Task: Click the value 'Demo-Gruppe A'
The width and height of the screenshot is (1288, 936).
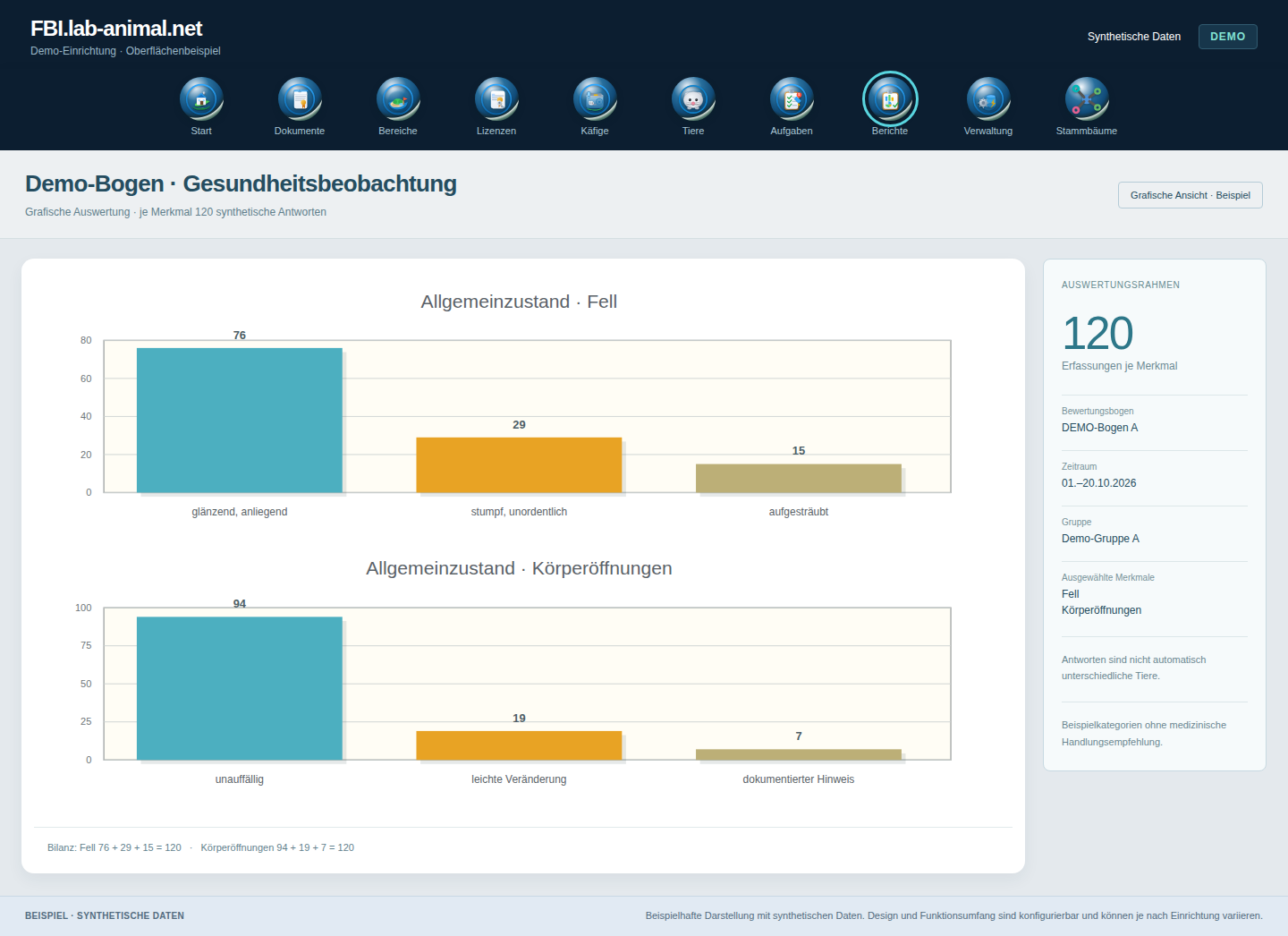Action: [1100, 539]
